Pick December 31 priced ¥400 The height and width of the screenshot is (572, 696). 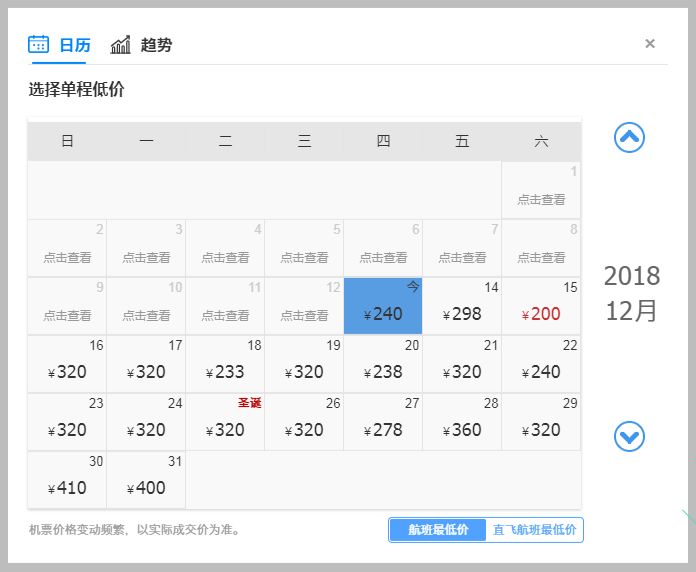point(146,480)
